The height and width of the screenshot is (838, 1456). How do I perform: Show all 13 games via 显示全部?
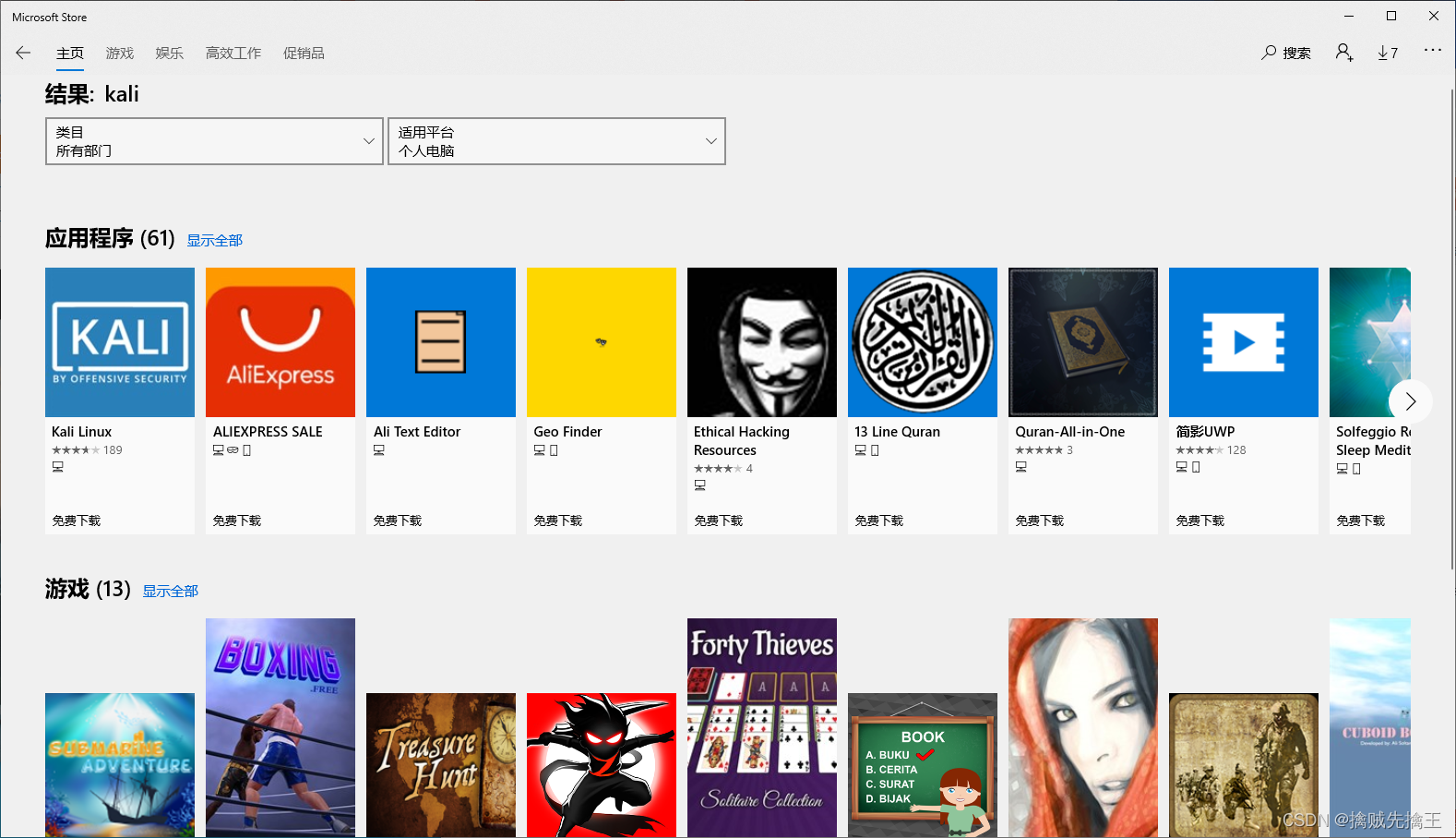point(171,591)
